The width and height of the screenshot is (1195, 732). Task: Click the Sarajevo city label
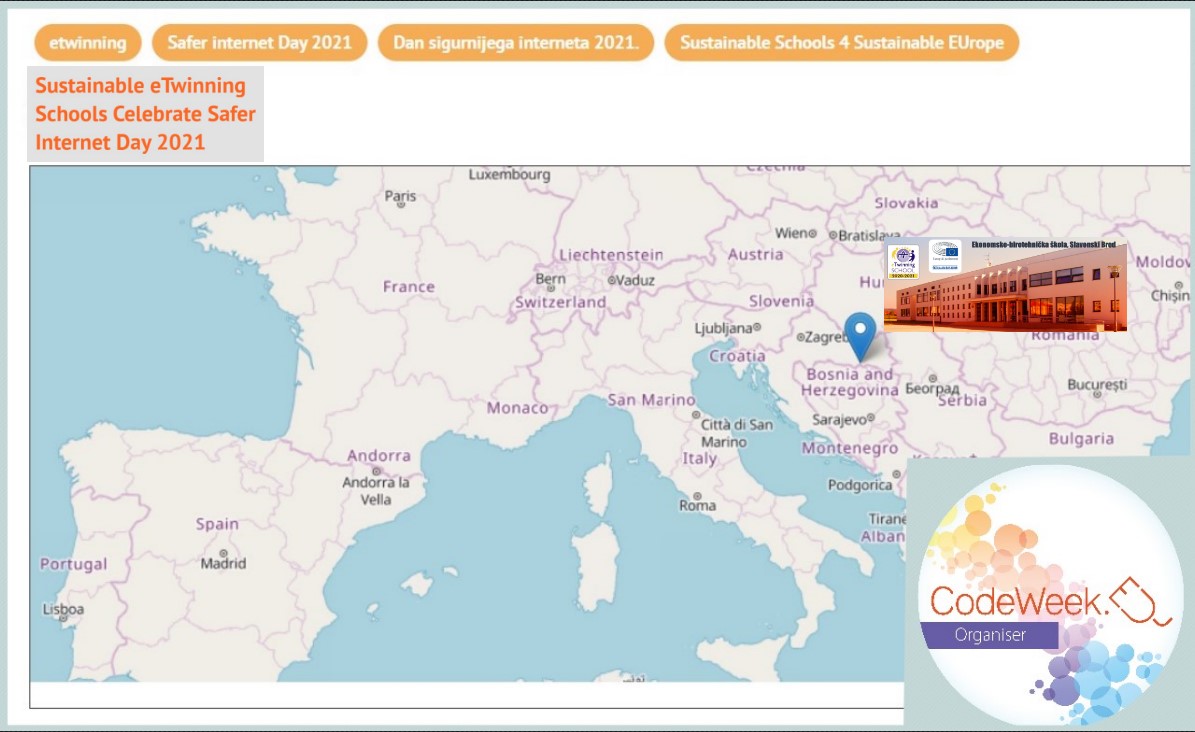(x=840, y=419)
